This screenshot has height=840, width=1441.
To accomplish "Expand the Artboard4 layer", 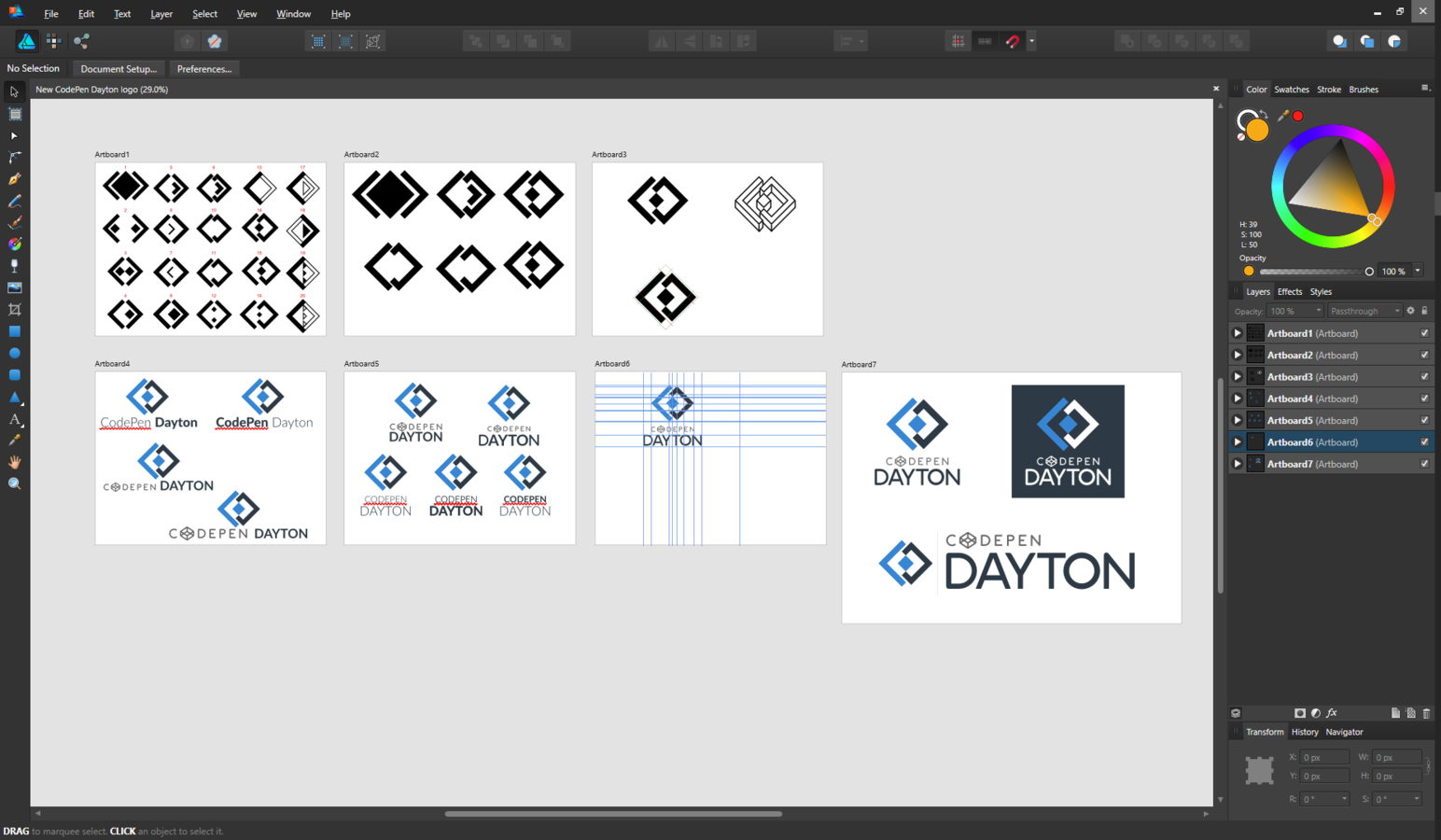I will tap(1238, 399).
